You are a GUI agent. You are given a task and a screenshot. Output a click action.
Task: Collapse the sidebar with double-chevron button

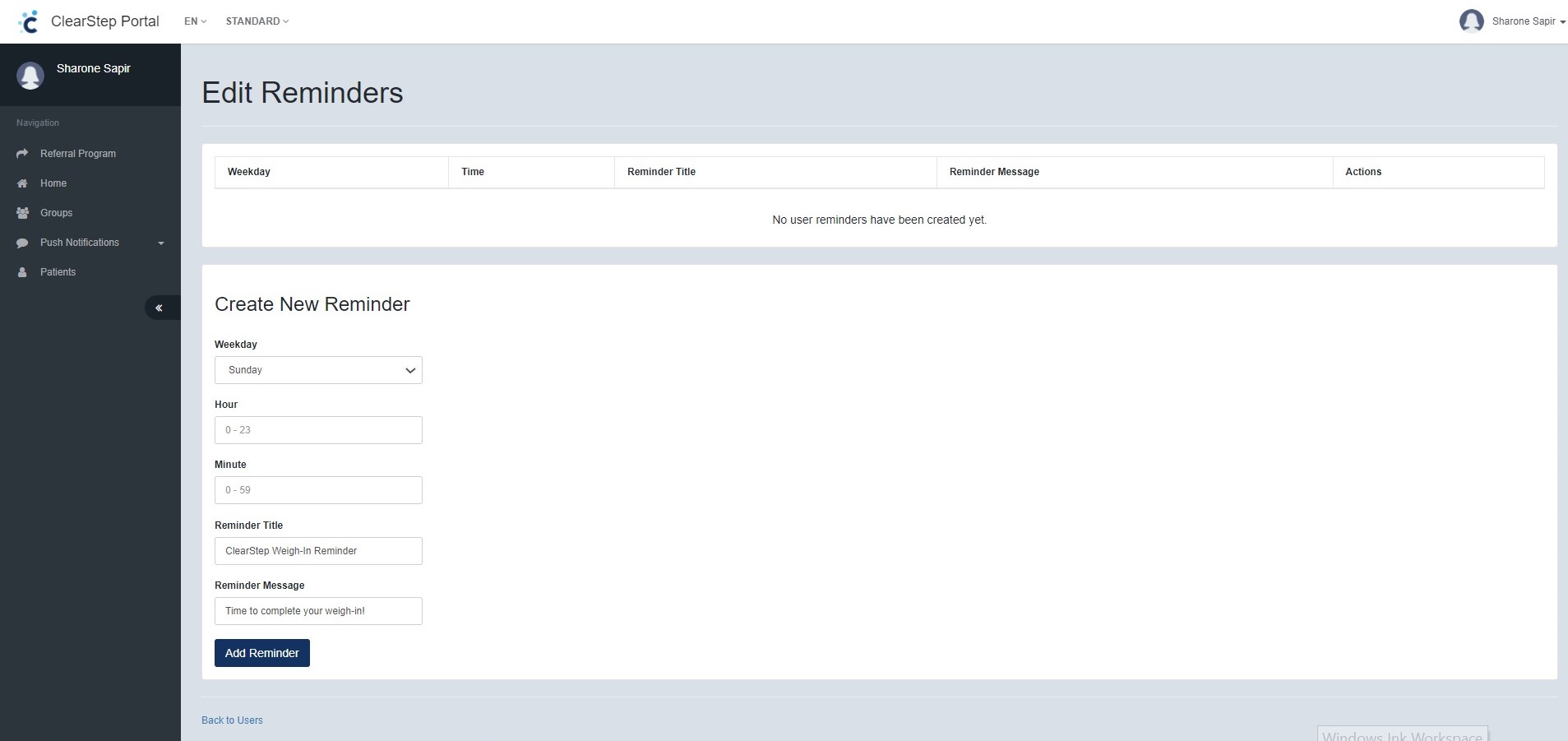pyautogui.click(x=162, y=308)
